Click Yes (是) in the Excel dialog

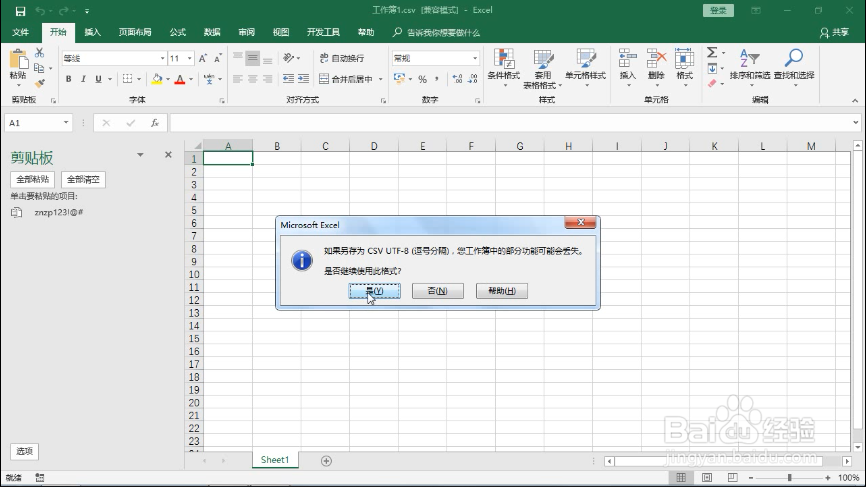(374, 291)
